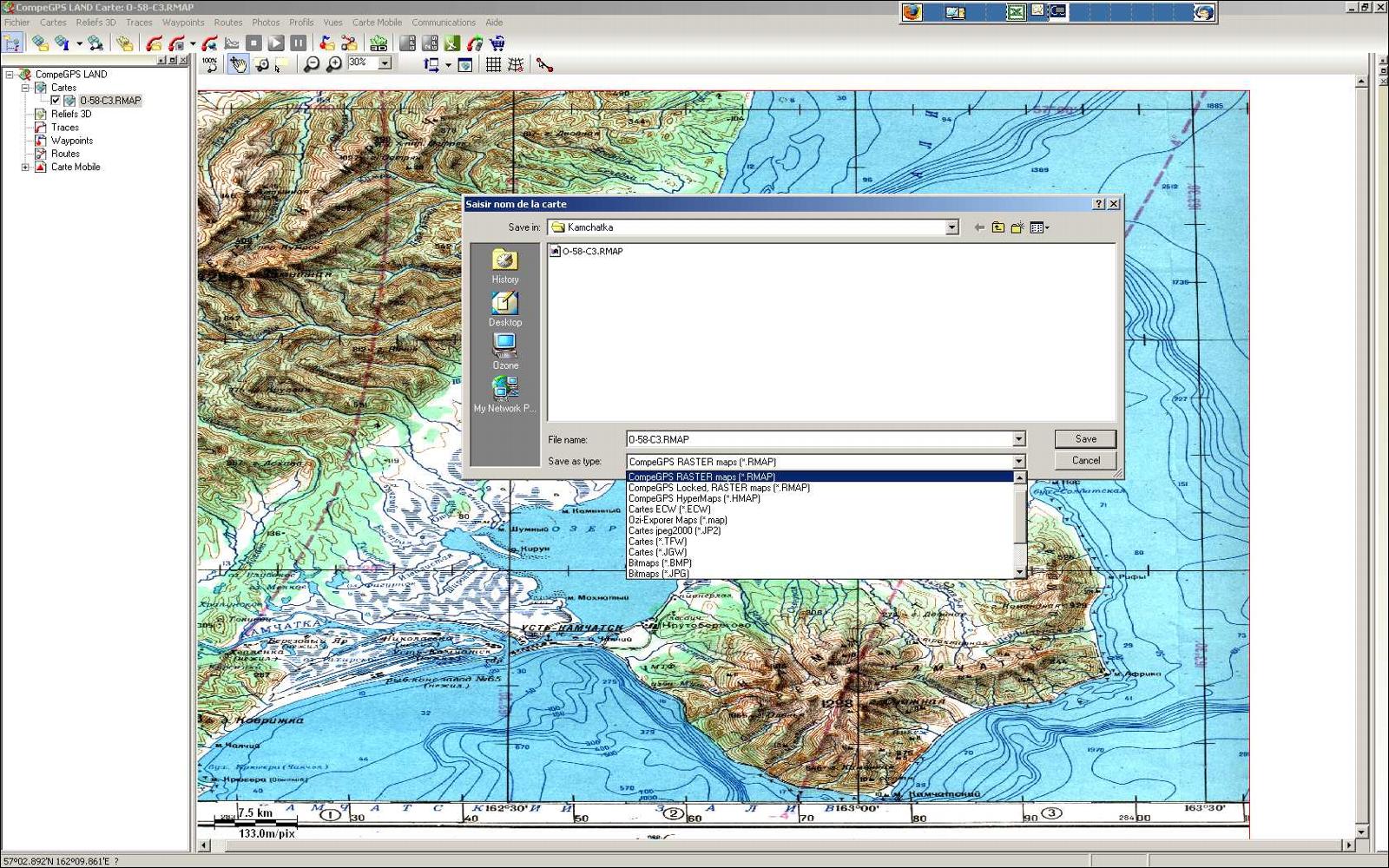Select the zoom window tool
The height and width of the screenshot is (868, 1389).
click(x=262, y=64)
